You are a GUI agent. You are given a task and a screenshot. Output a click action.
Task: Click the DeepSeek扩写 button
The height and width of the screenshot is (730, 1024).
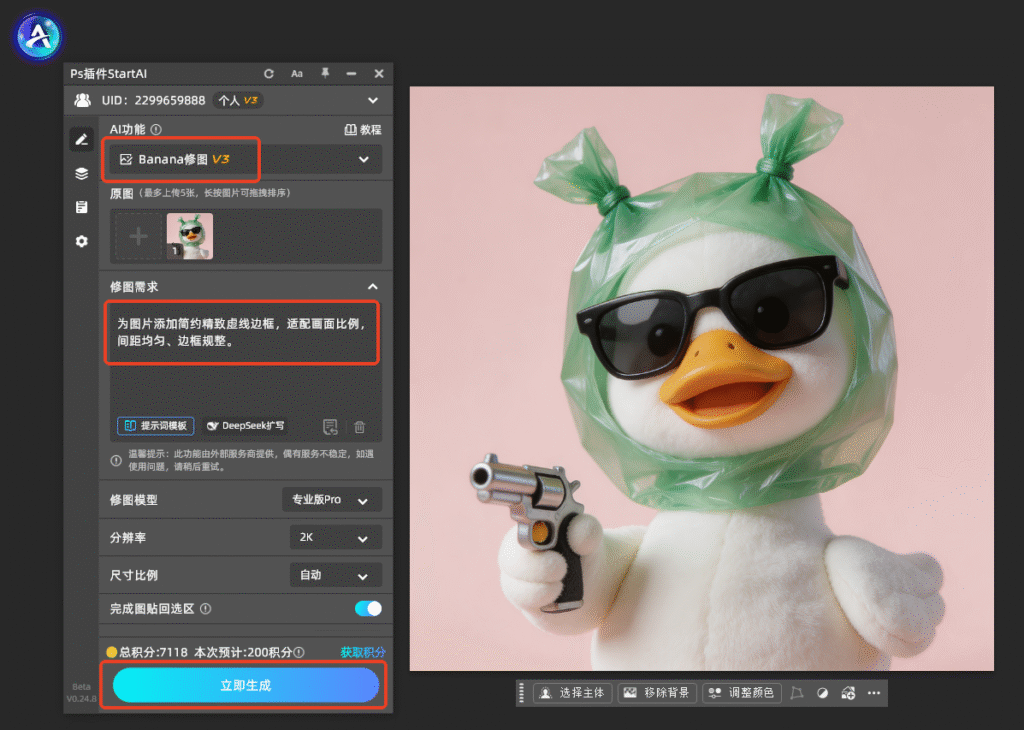pos(246,426)
